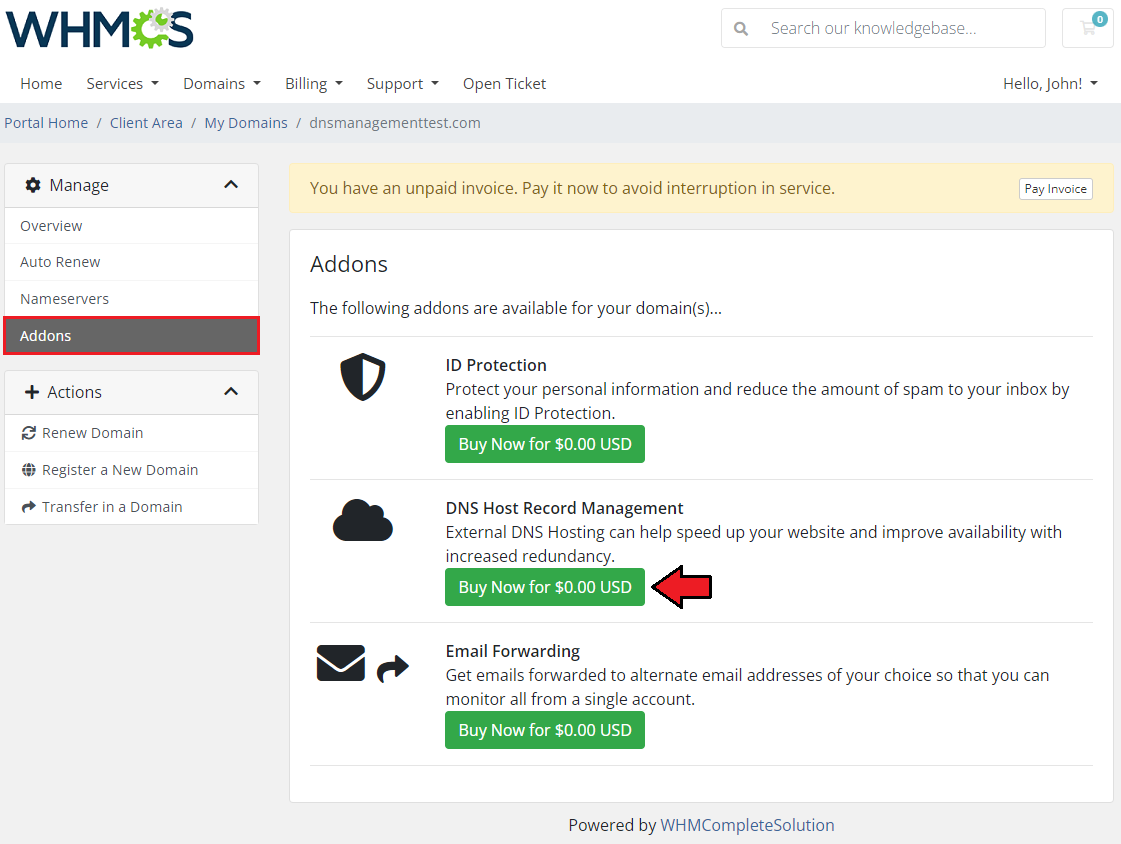Buy ID Protection for $0.00 USD
This screenshot has width=1121, height=844.
[545, 444]
